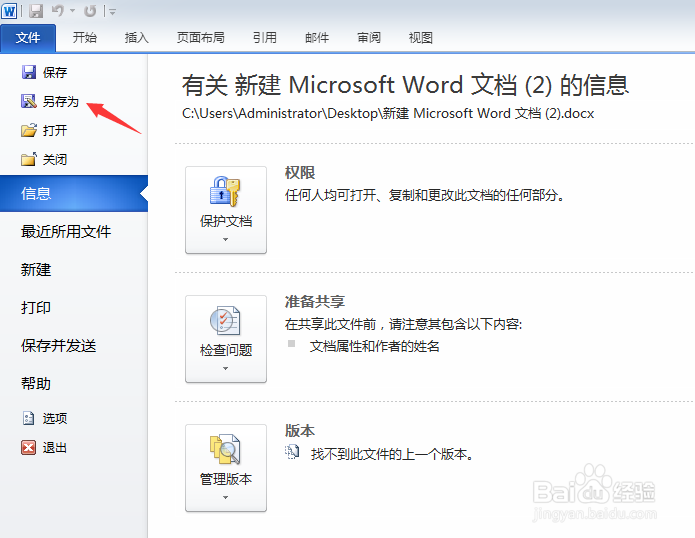Click the document path ending in (2).docx
Image resolution: width=695 pixels, height=538 pixels.
388,114
